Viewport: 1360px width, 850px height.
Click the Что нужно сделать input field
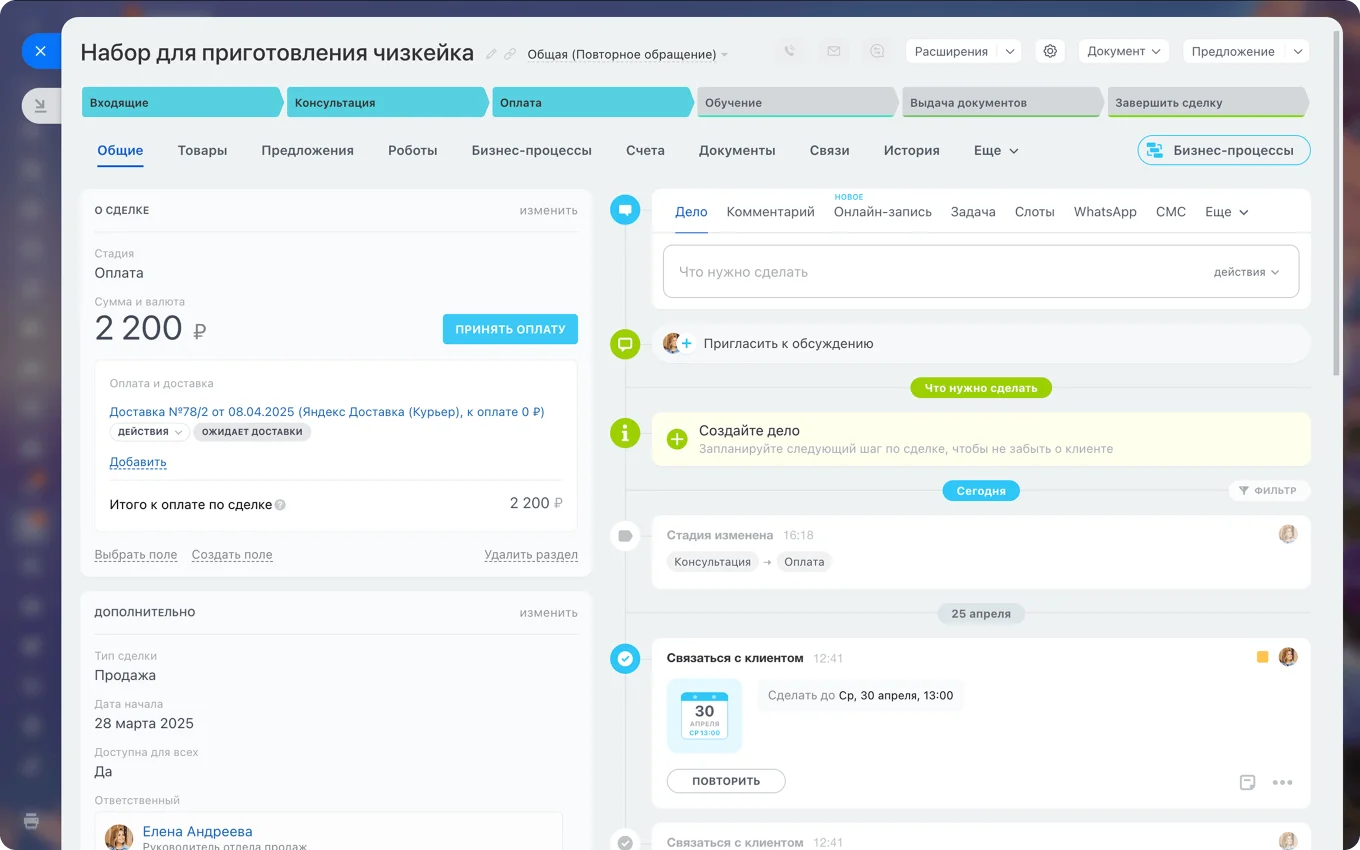(930, 272)
